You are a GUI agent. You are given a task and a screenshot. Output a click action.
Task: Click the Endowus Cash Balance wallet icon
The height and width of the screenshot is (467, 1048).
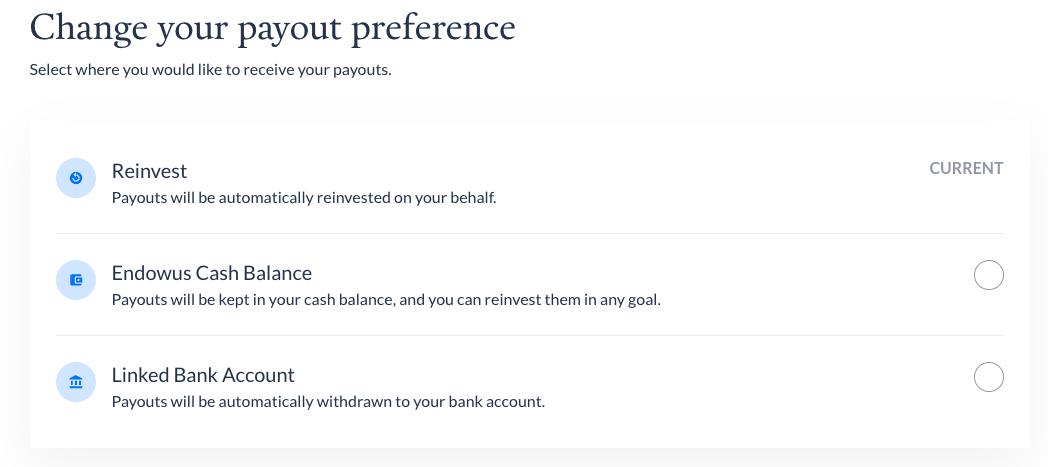point(76,280)
